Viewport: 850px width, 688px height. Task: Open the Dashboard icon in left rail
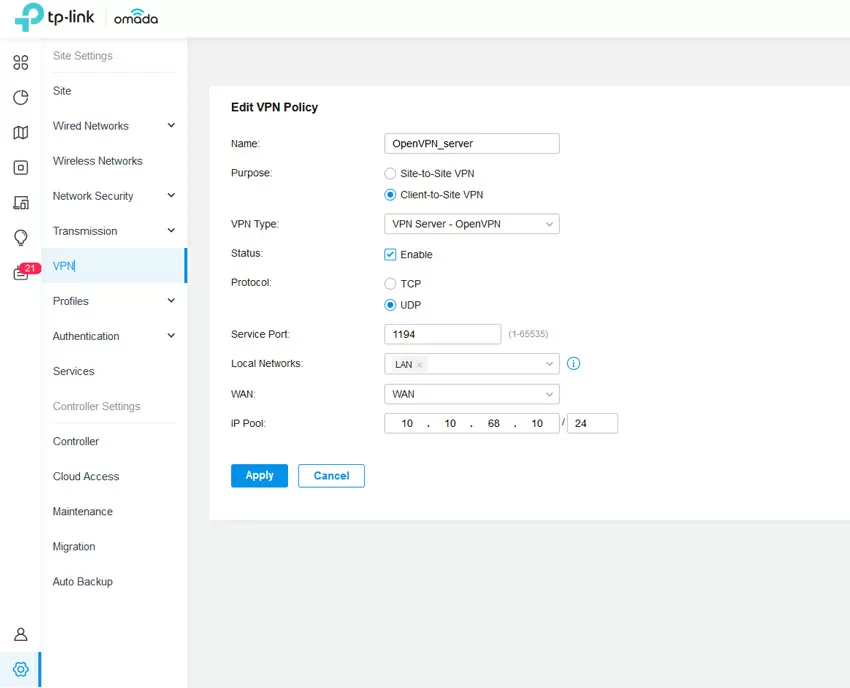pos(20,63)
